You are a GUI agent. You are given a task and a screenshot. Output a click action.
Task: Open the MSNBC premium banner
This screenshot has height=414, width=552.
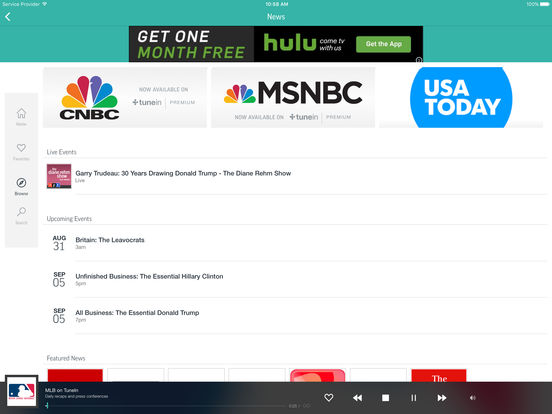click(293, 98)
